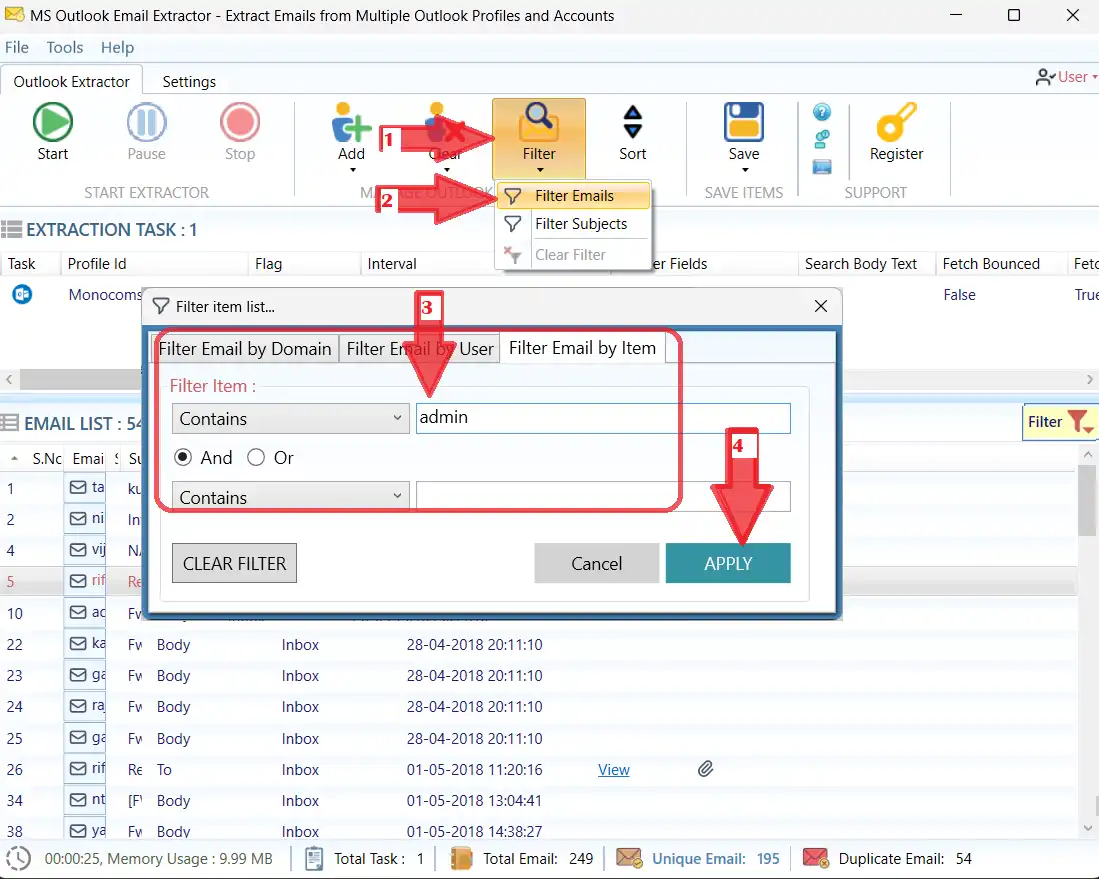The height and width of the screenshot is (879, 1099).
Task: Click the second empty filter text field
Action: [603, 497]
